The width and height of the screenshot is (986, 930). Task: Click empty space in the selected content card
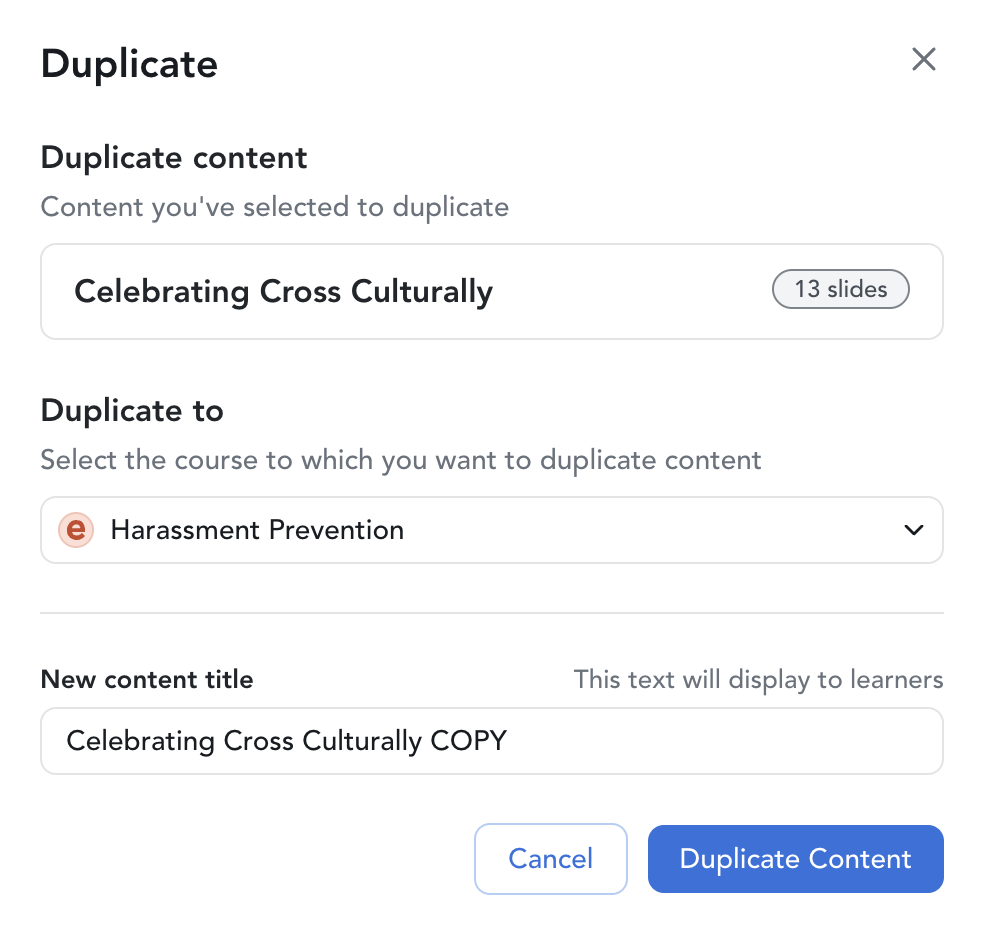click(630, 292)
